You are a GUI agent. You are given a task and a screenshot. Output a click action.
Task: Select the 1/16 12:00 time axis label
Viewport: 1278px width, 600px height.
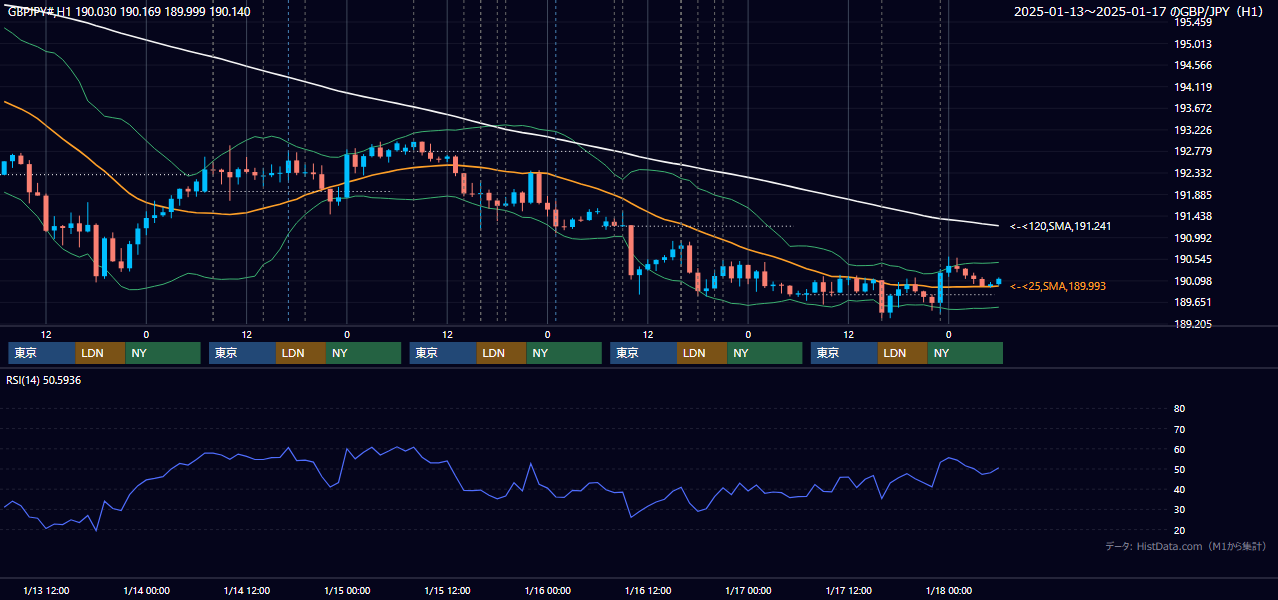[x=648, y=590]
